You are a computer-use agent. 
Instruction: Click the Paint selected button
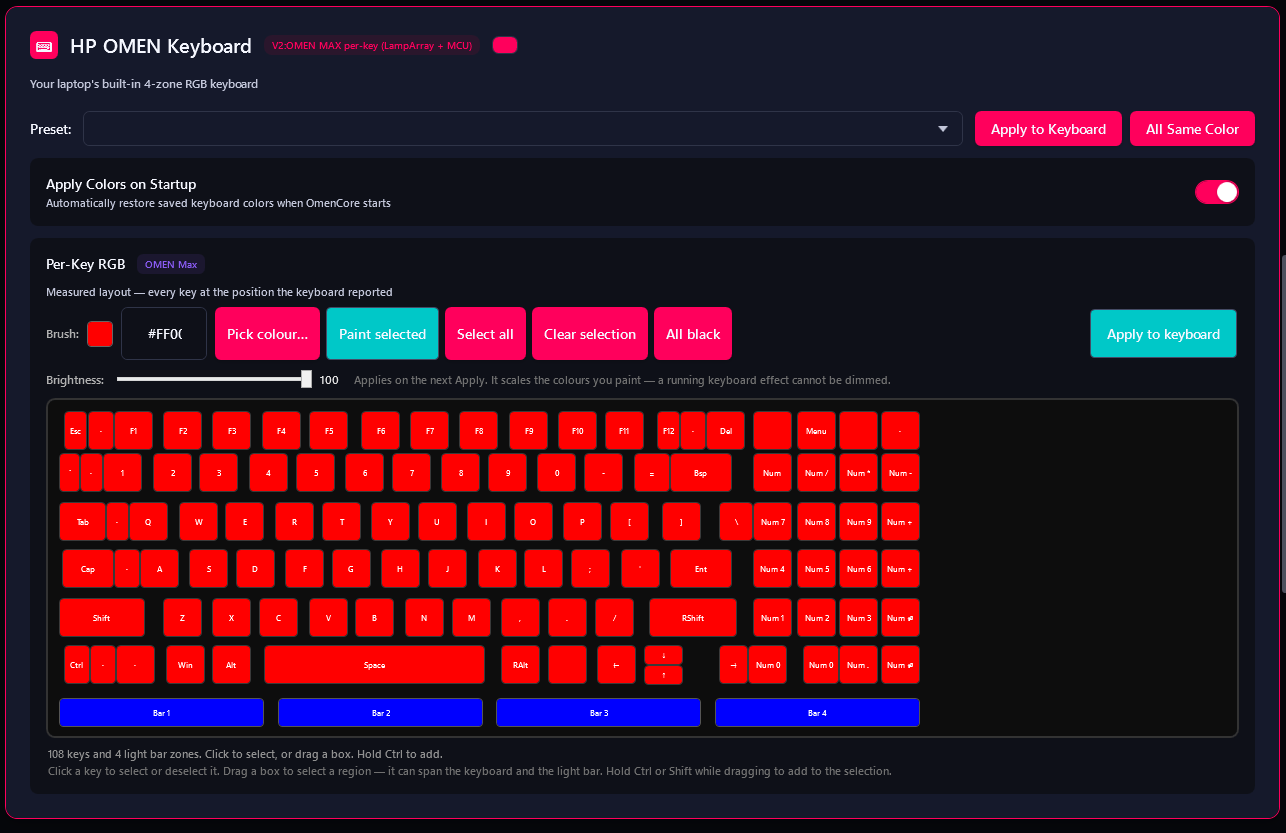pos(382,334)
